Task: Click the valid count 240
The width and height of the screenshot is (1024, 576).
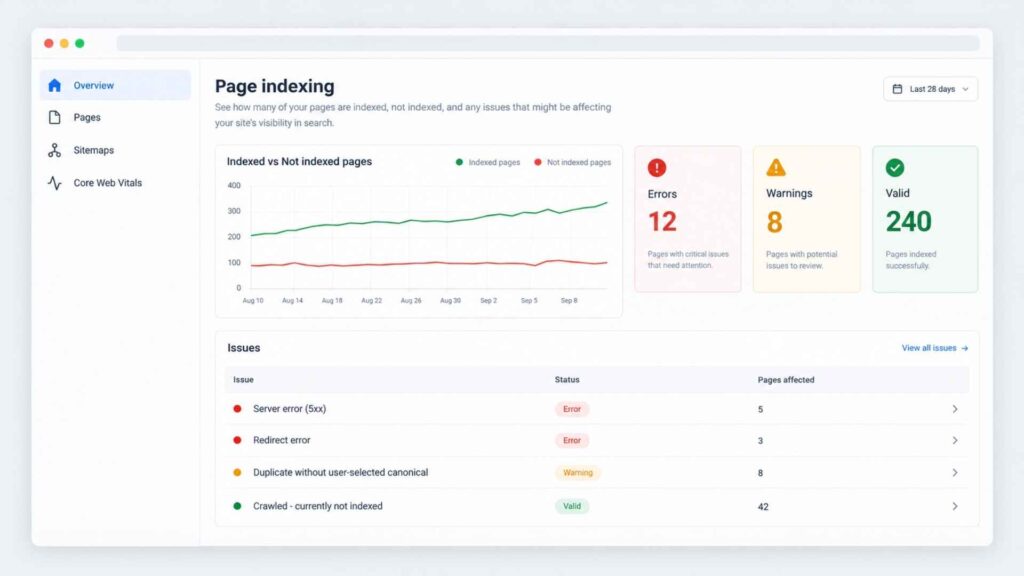Action: coord(908,222)
